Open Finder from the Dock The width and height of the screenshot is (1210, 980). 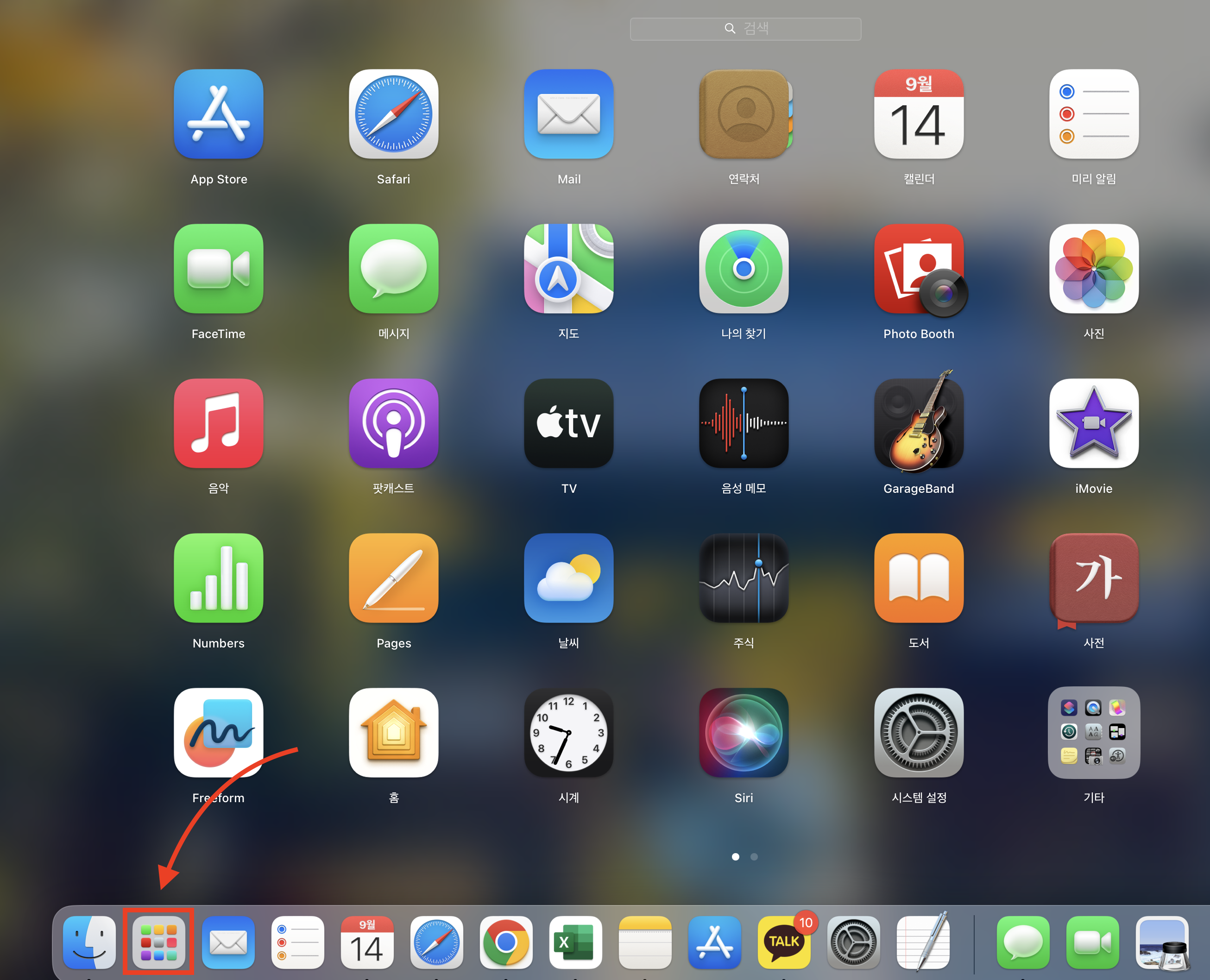tap(89, 942)
